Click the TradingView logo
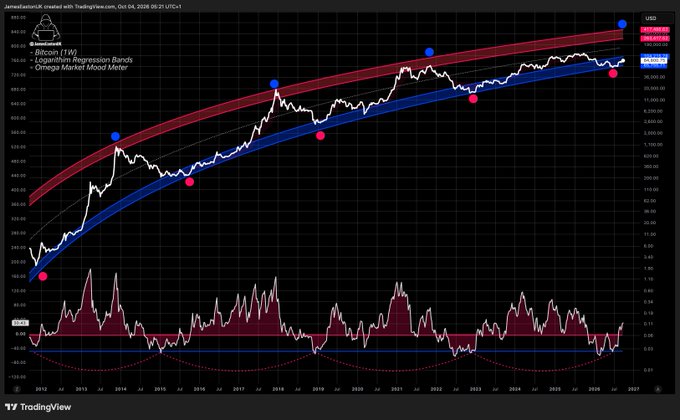The width and height of the screenshot is (680, 420). point(38,407)
